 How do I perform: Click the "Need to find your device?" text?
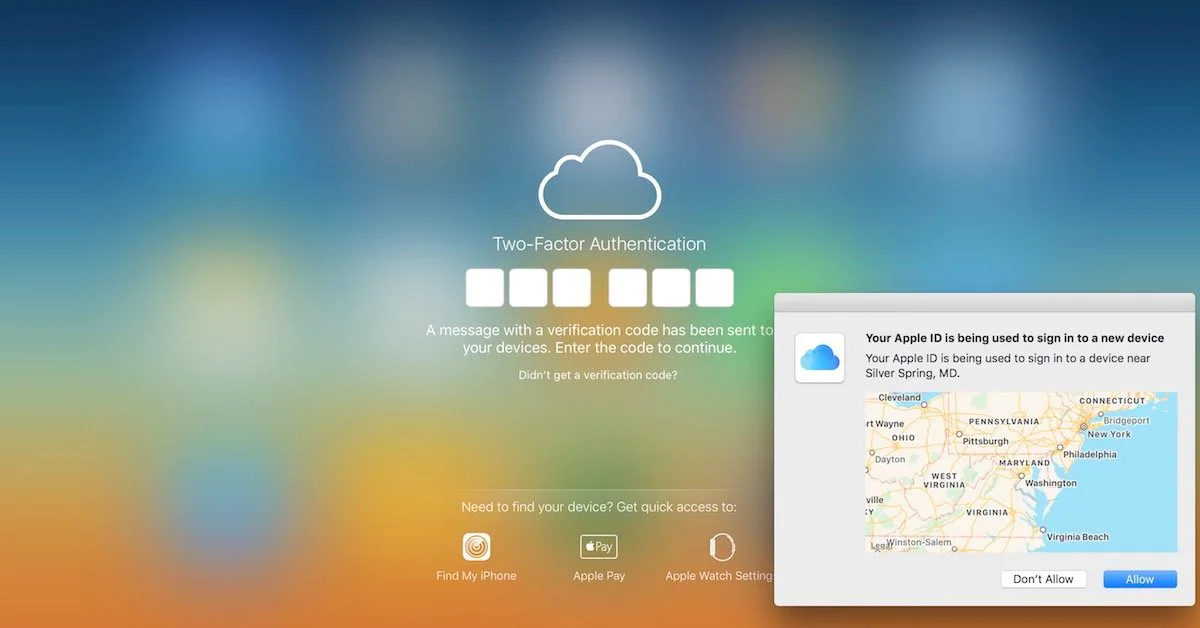click(536, 507)
